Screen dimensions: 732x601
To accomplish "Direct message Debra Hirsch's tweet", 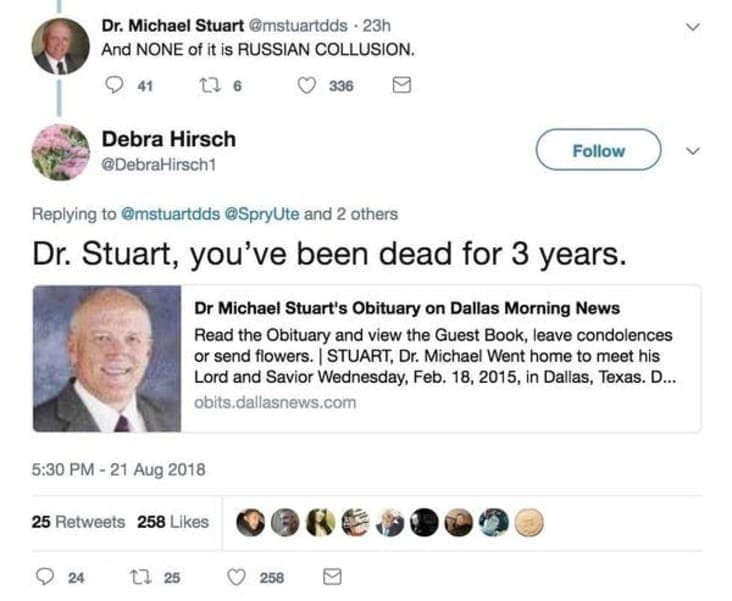I will pos(333,577).
